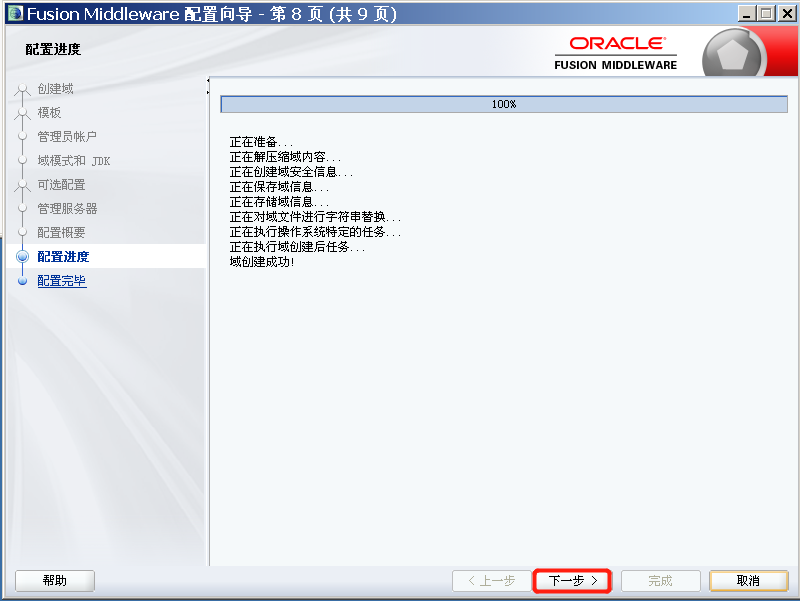
Task: Click the 配置进度 step bullet icon
Action: click(22, 257)
